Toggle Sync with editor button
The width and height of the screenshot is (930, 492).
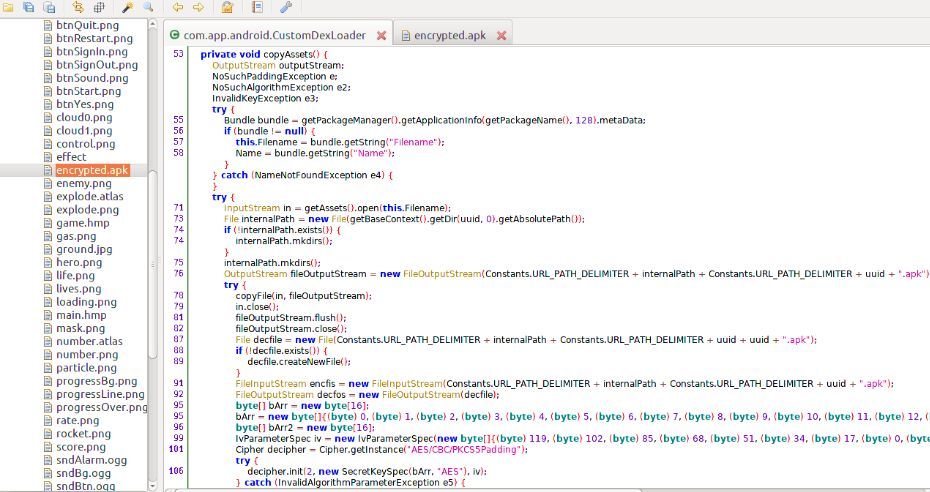79,8
